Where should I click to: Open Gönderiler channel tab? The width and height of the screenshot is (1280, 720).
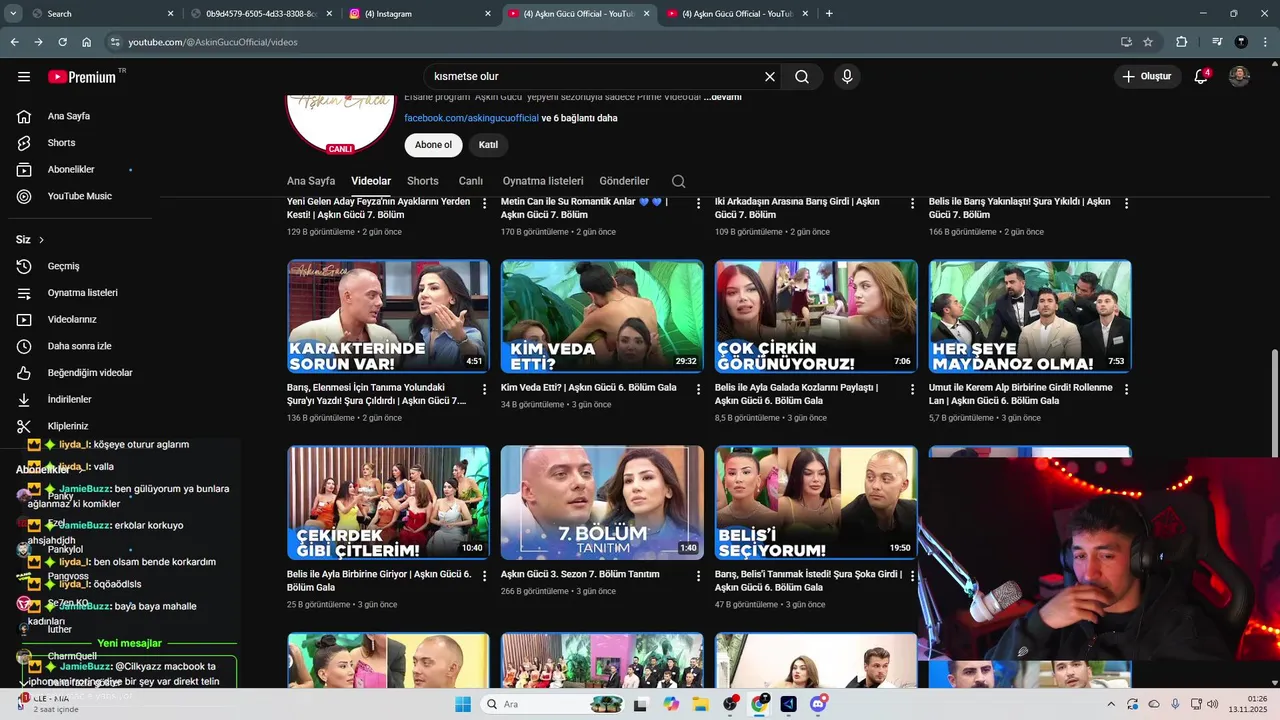(x=624, y=181)
